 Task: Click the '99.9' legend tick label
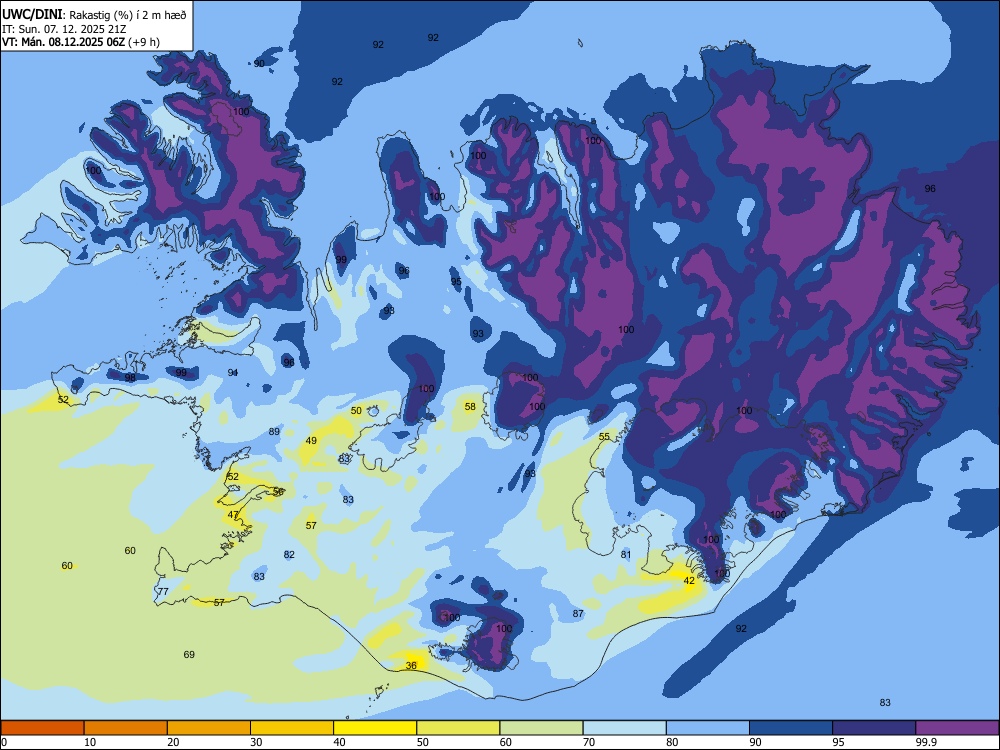pos(926,742)
